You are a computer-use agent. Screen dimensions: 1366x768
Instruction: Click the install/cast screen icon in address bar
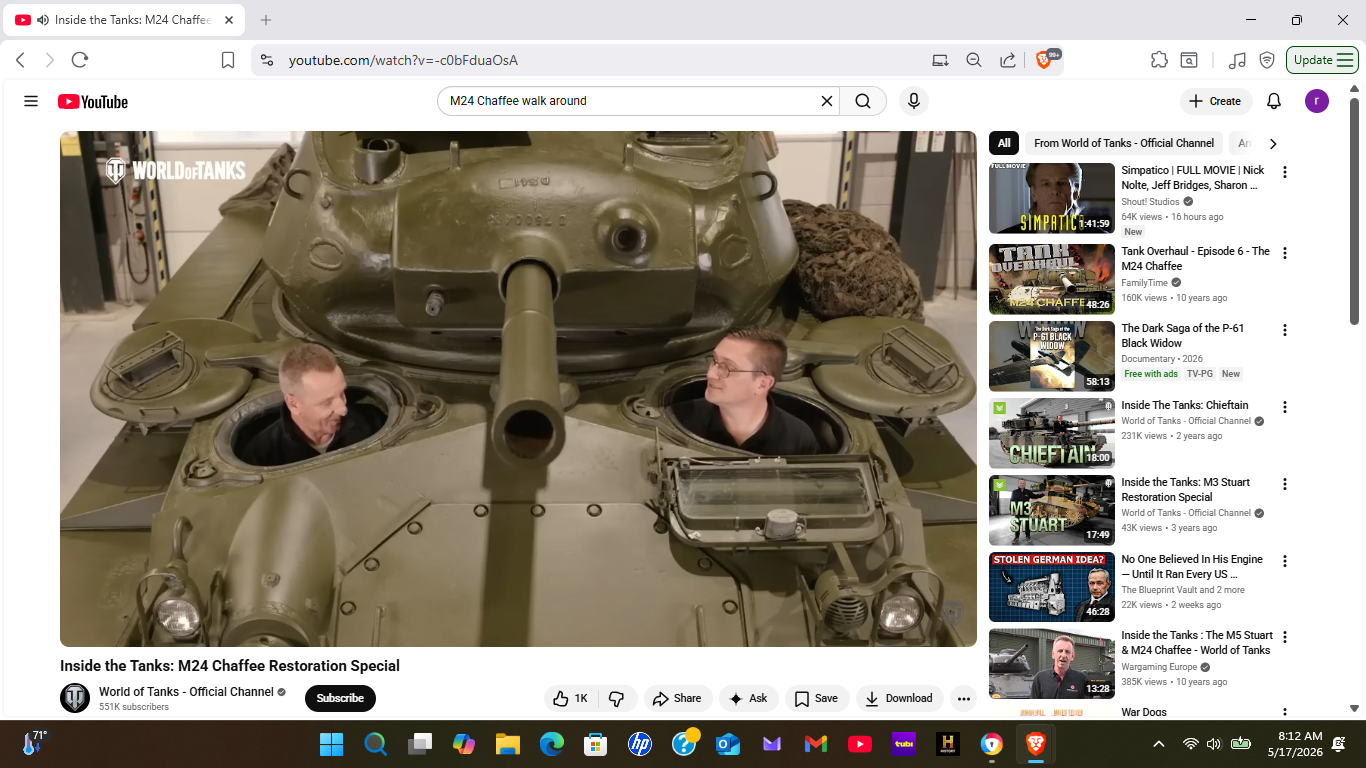click(x=940, y=60)
